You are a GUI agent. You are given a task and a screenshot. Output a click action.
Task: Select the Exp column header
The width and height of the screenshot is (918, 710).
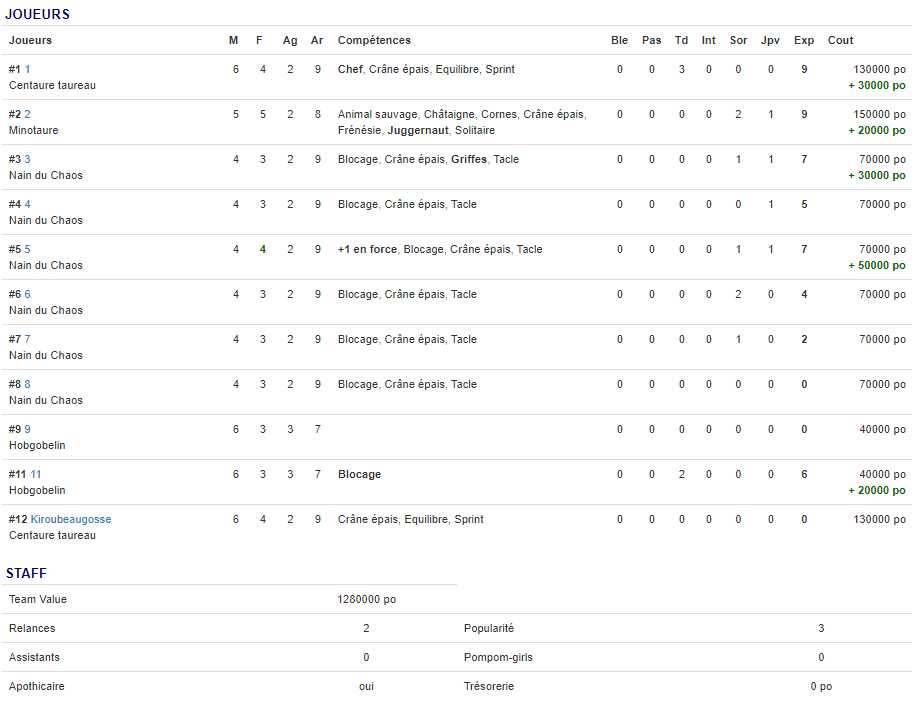click(x=804, y=40)
